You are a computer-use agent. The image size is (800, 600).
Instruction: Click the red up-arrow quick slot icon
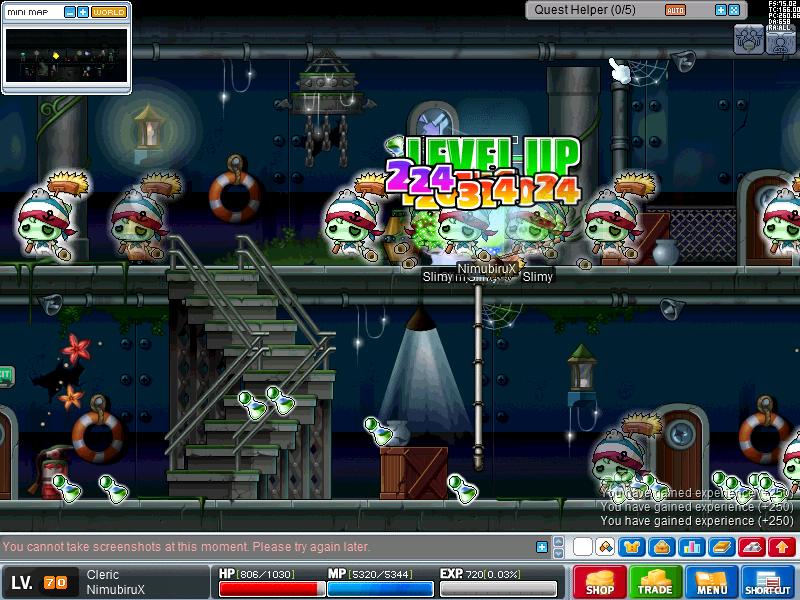pos(782,547)
